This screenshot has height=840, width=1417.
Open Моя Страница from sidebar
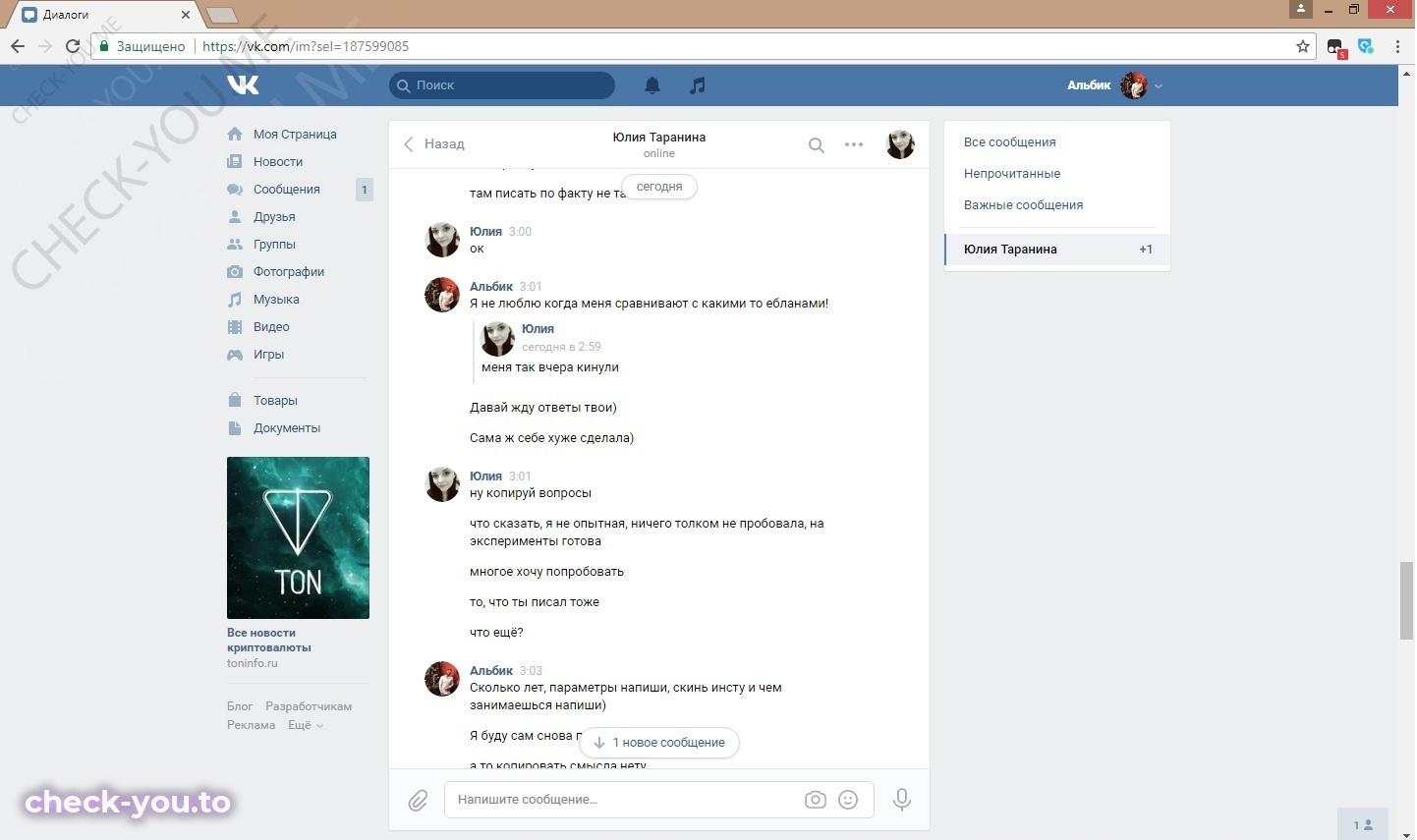[x=295, y=135]
